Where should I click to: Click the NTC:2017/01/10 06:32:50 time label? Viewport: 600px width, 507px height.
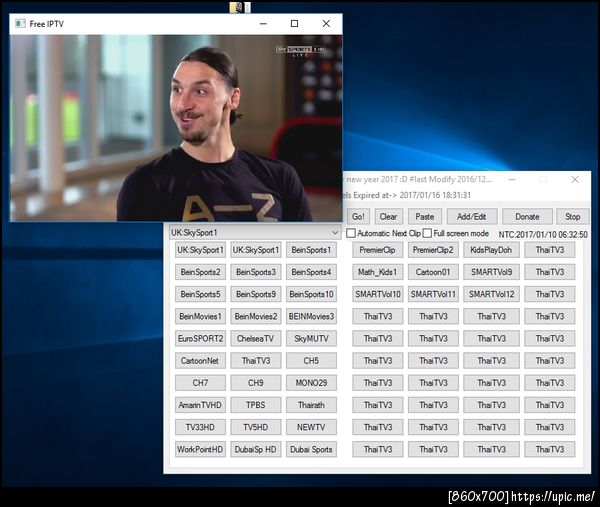(x=543, y=234)
